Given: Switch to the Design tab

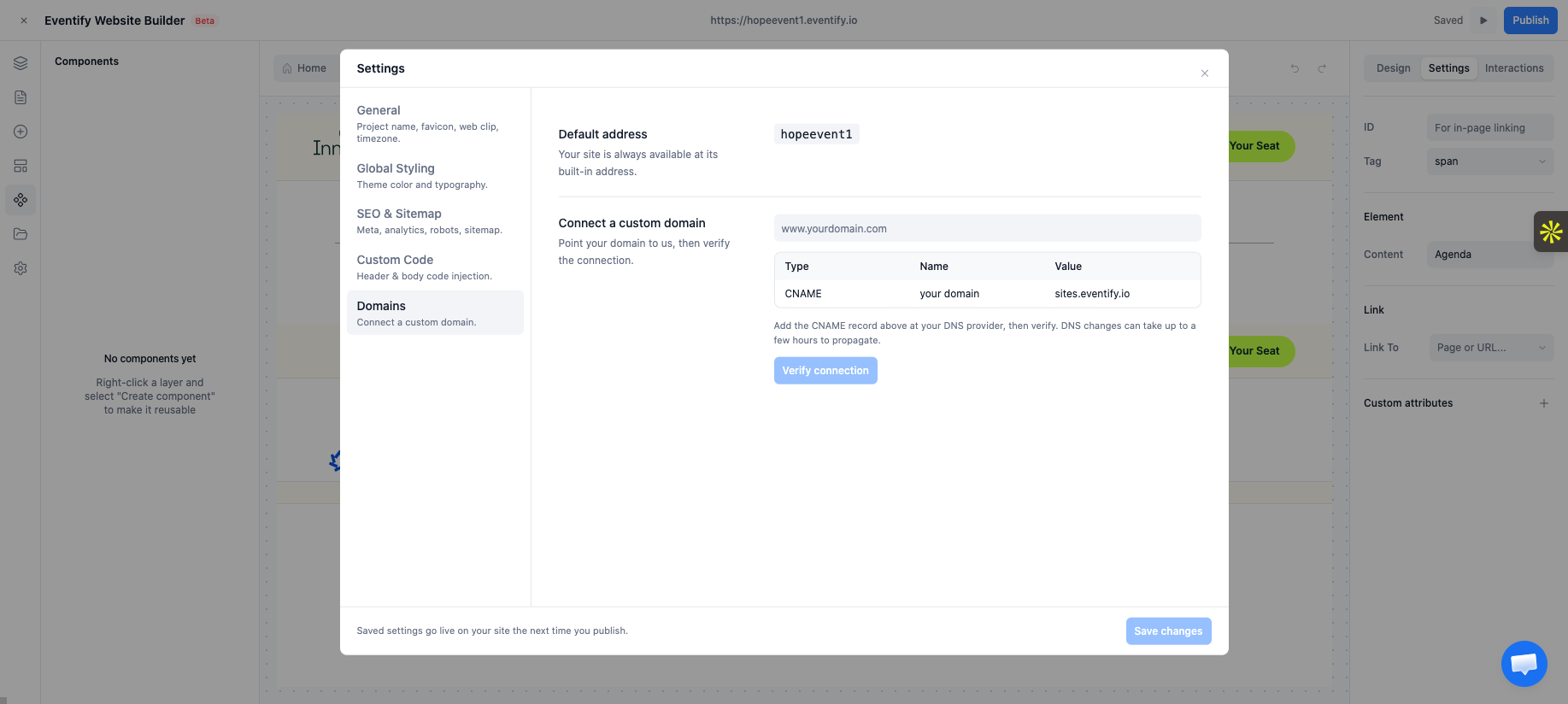Looking at the screenshot, I should tap(1393, 68).
